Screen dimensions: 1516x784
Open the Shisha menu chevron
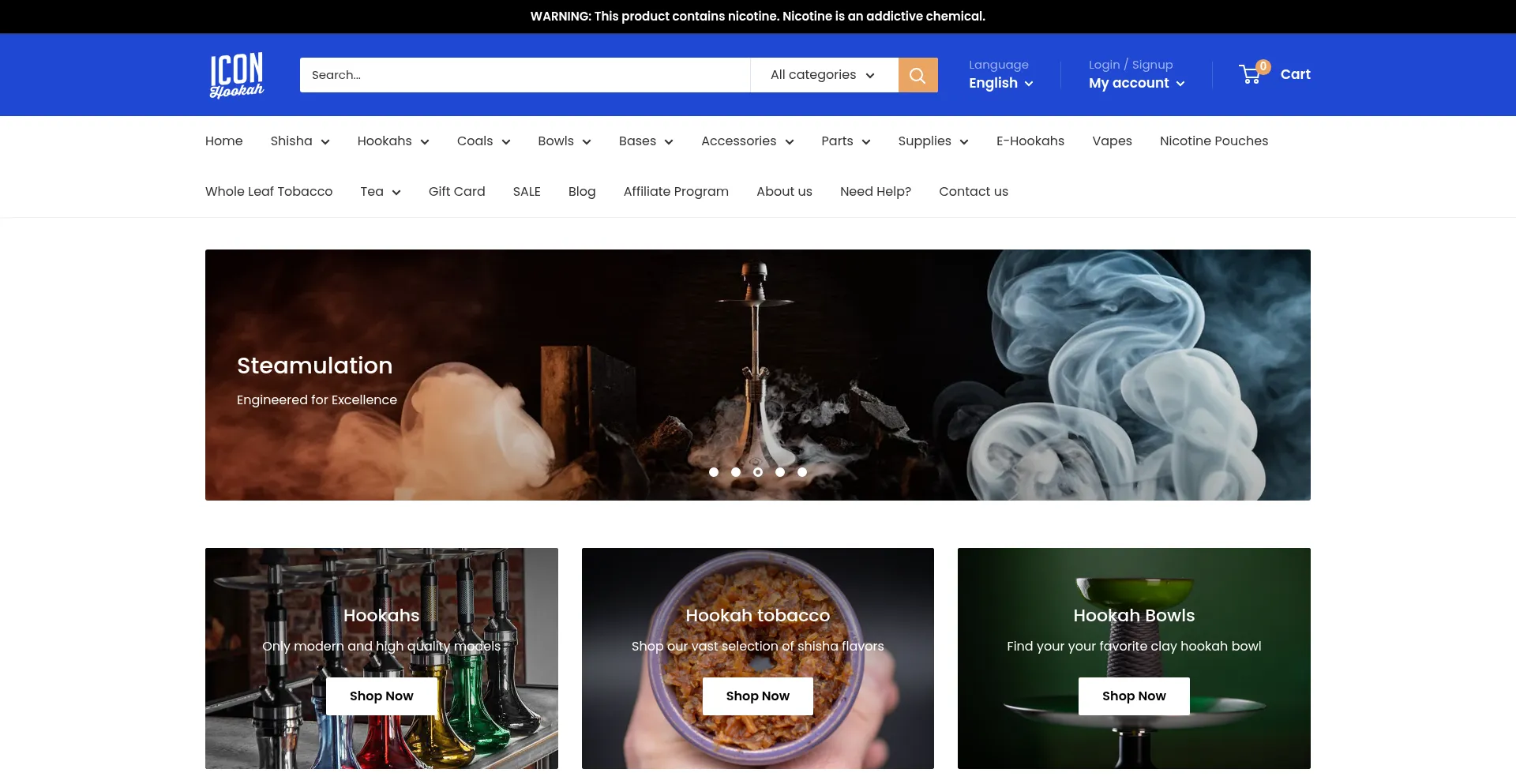(x=325, y=141)
